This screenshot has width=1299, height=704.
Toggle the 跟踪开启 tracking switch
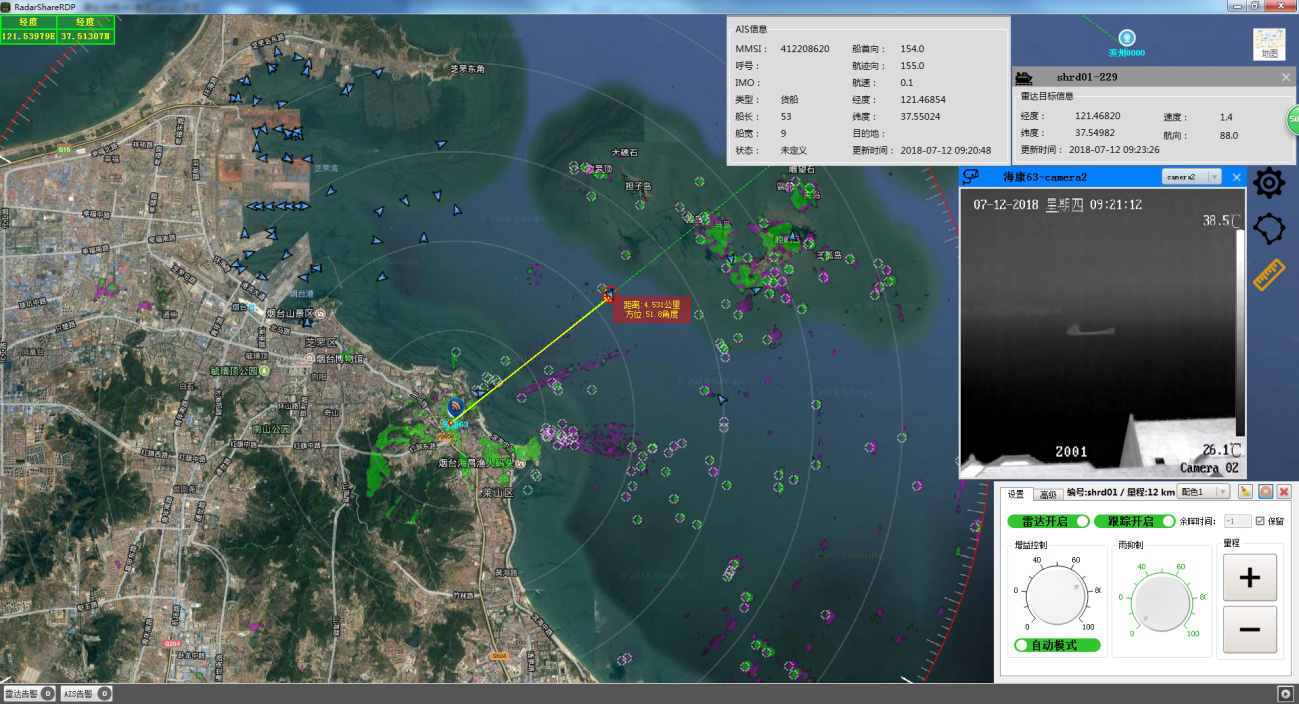pos(1134,521)
